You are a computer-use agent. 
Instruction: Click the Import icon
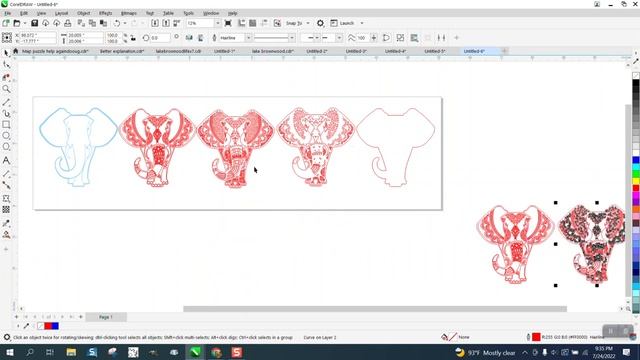click(155, 23)
